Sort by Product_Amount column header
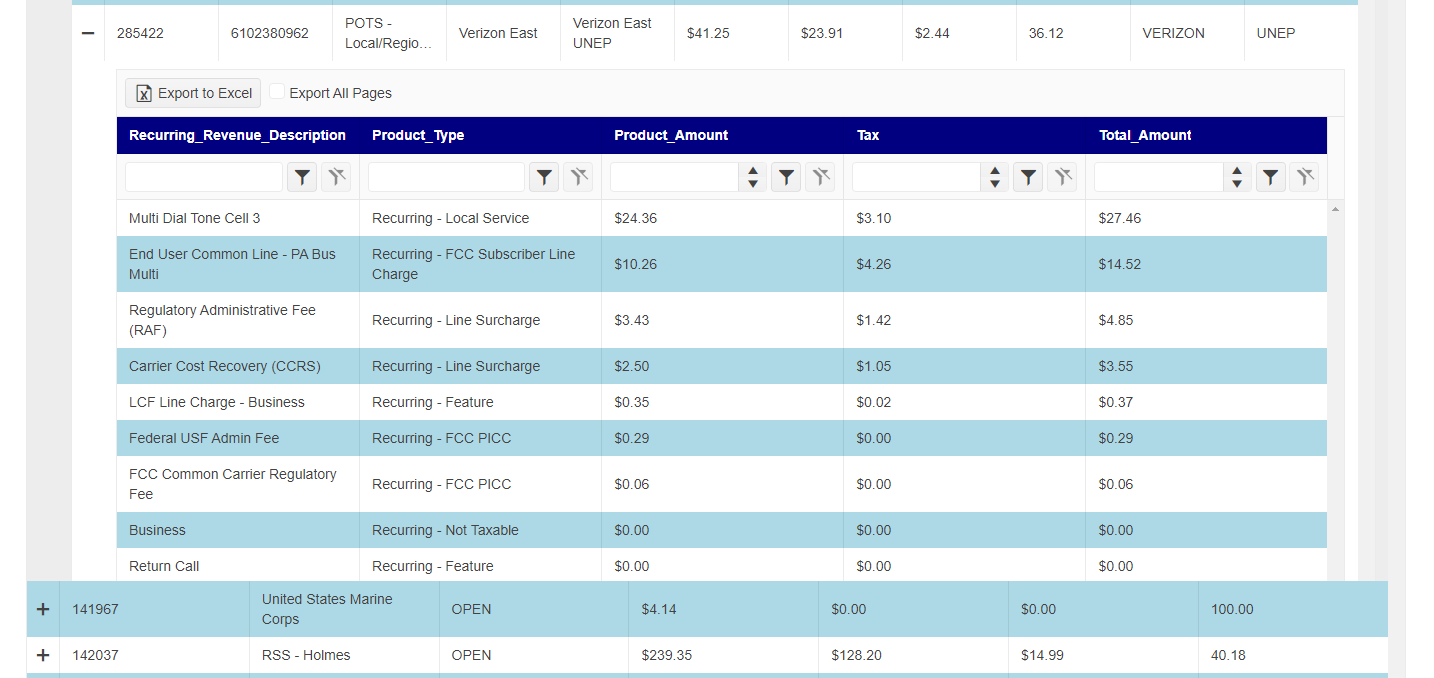This screenshot has width=1434, height=678. click(671, 135)
